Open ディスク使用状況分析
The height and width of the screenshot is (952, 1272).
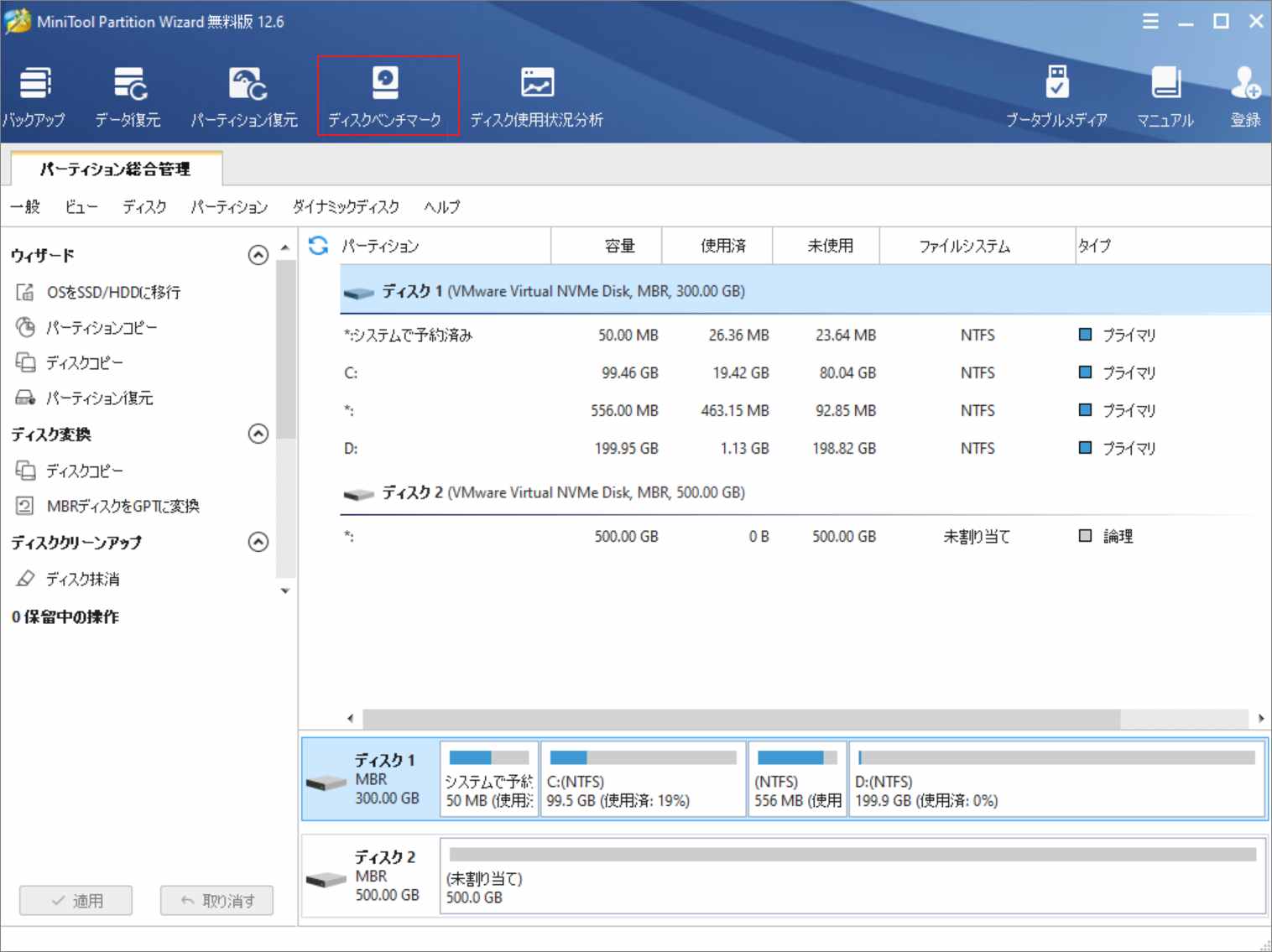[537, 92]
